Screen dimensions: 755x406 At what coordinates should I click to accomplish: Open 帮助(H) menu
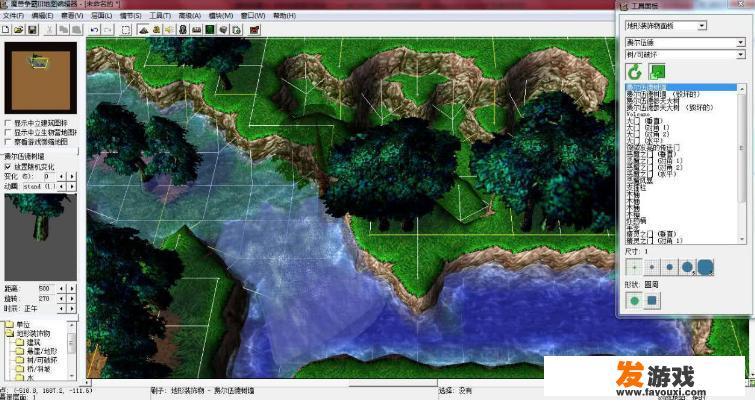285,16
